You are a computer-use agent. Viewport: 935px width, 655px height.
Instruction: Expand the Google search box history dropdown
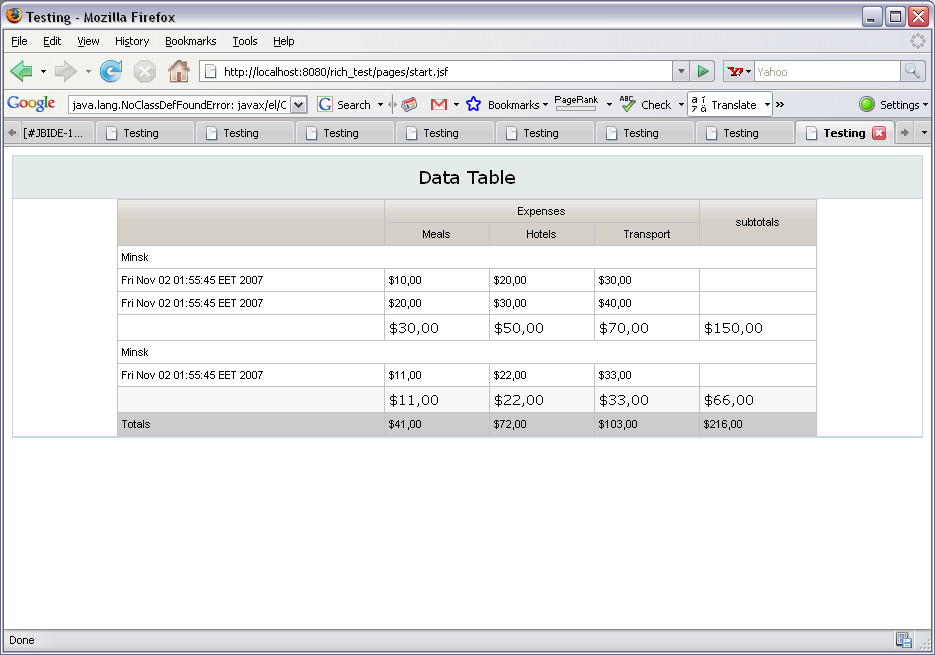pyautogui.click(x=299, y=105)
